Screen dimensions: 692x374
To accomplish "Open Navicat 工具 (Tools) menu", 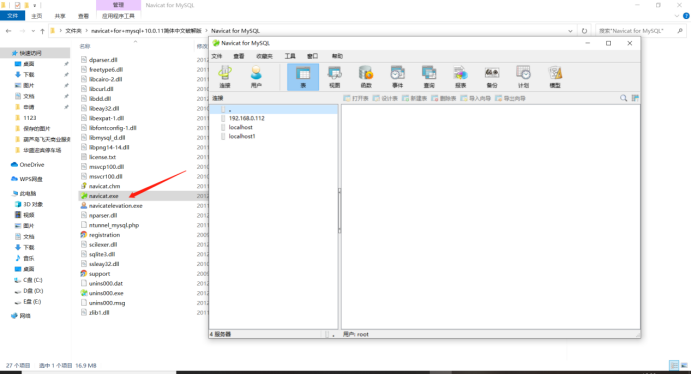I will (x=290, y=56).
